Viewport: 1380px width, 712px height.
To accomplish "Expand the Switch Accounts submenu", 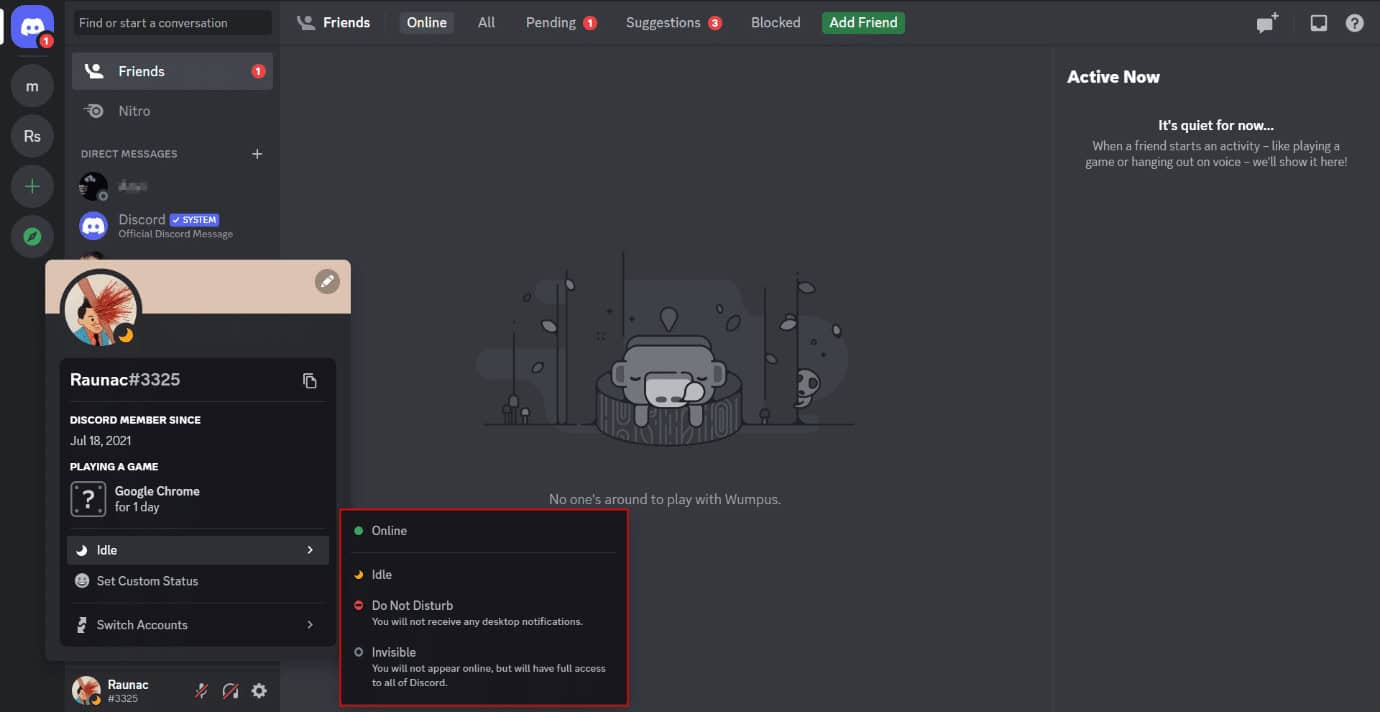I will [197, 625].
